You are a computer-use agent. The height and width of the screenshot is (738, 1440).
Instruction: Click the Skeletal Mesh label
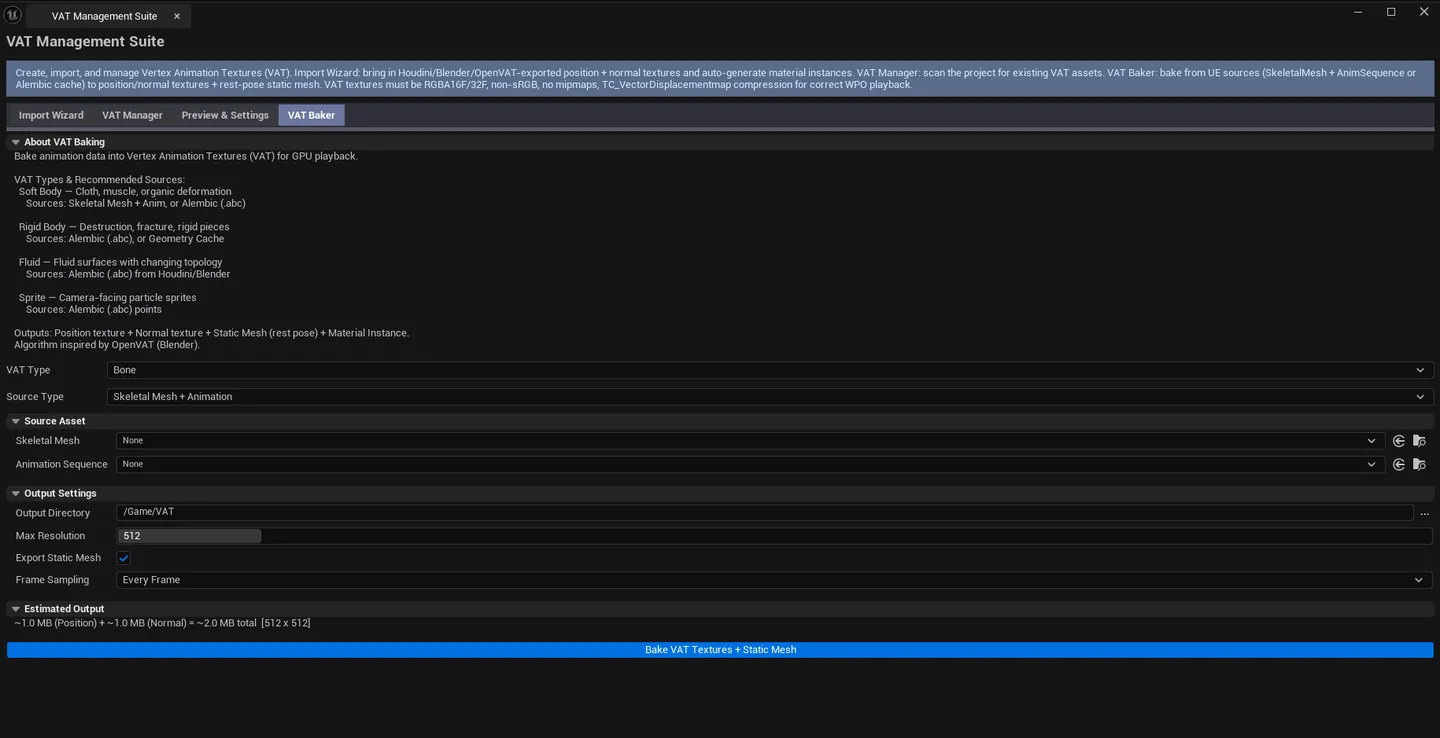click(47, 441)
